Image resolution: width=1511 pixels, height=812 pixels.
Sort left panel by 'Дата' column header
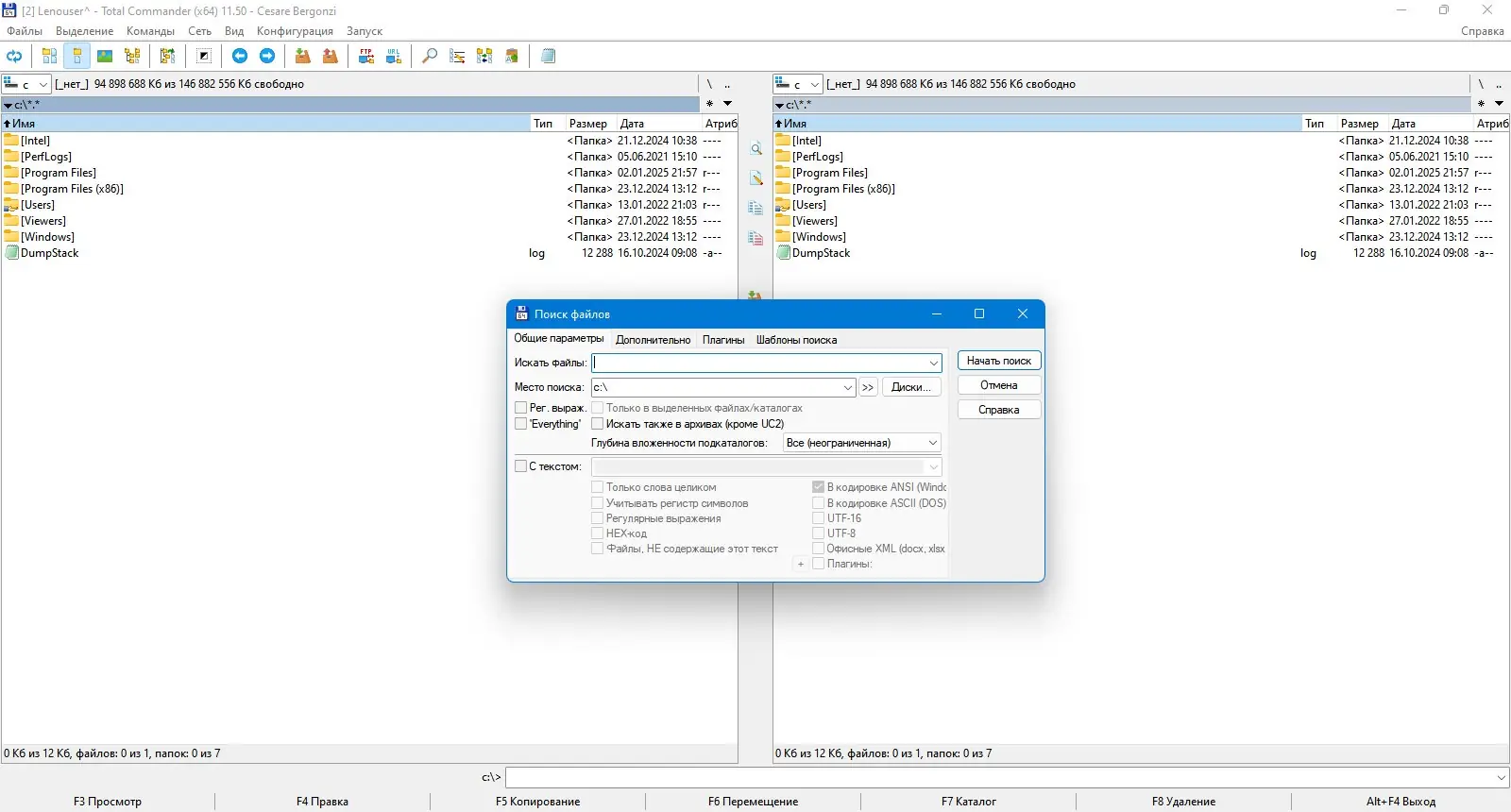658,124
